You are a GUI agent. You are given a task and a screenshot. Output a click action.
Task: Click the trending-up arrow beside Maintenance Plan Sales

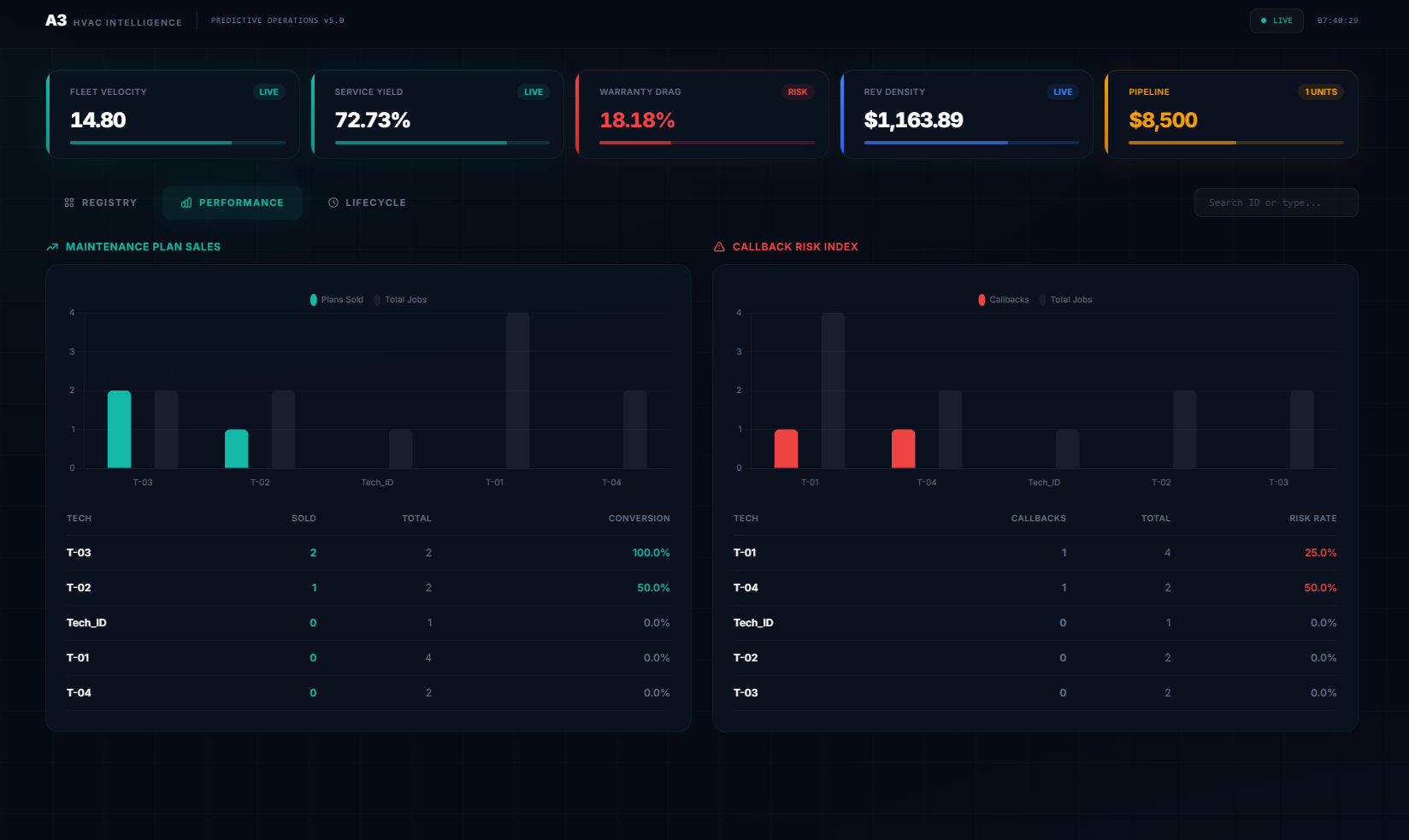[51, 246]
